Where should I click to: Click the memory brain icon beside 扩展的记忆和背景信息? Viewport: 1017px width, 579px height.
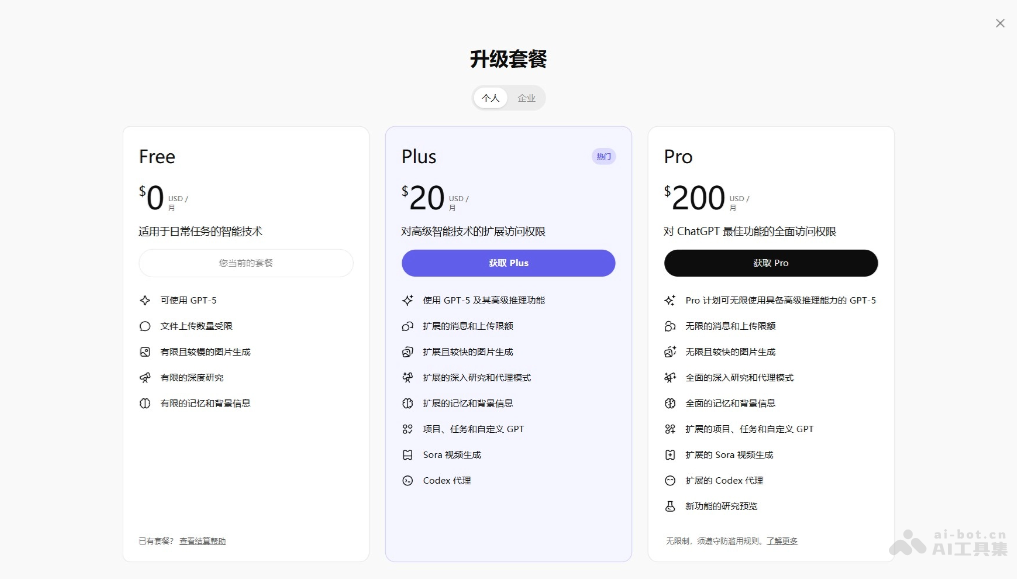407,403
